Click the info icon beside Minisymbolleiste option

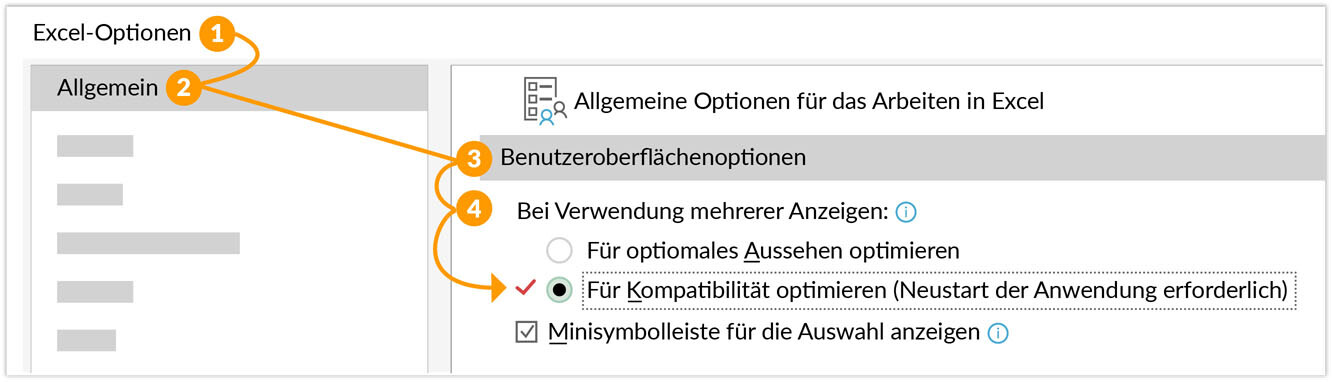[997, 333]
